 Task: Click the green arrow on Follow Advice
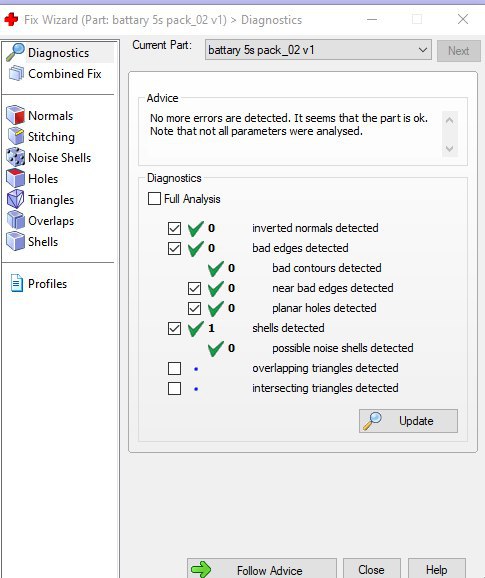pyautogui.click(x=201, y=570)
